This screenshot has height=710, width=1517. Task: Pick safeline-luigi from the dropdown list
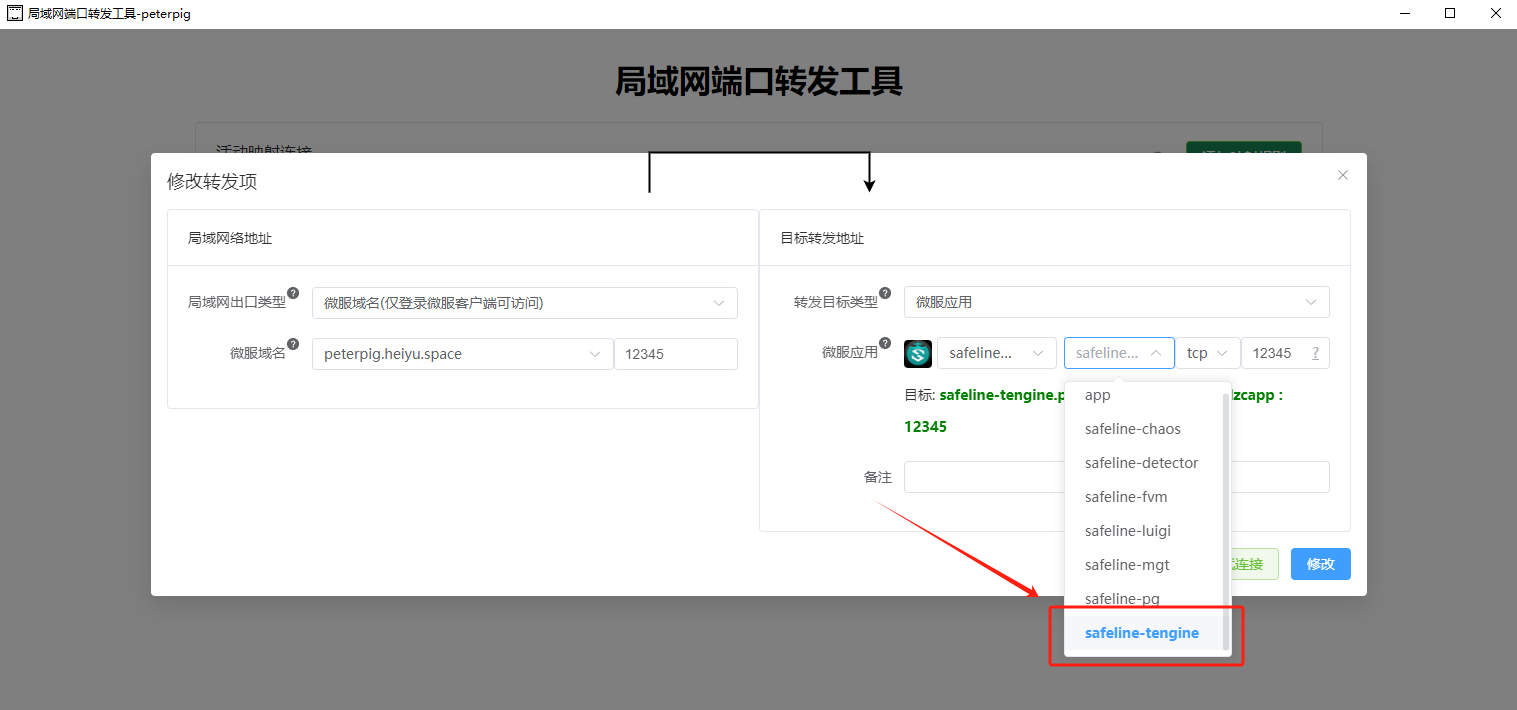[1143, 531]
